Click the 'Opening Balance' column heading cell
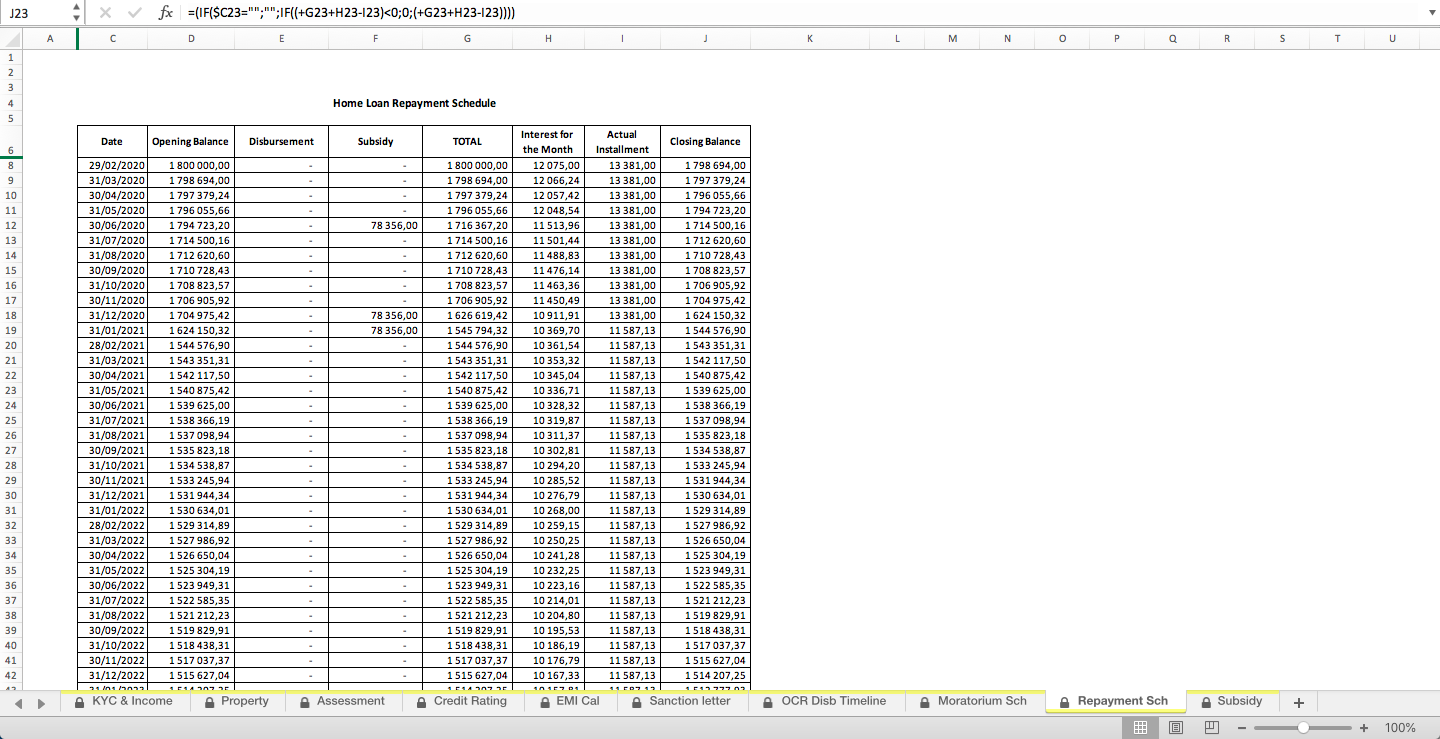Screen dimensions: 1440x739 191,141
